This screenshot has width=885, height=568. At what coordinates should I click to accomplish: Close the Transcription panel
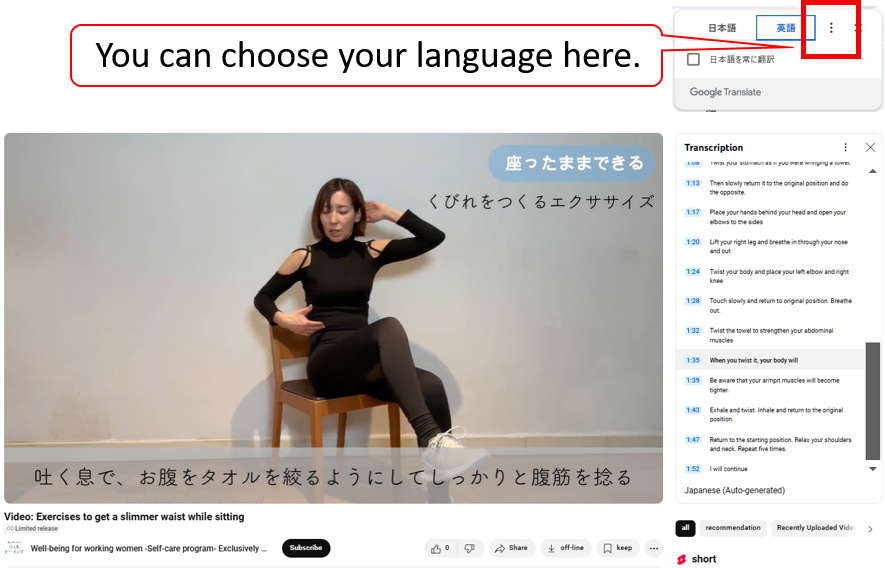coord(870,147)
